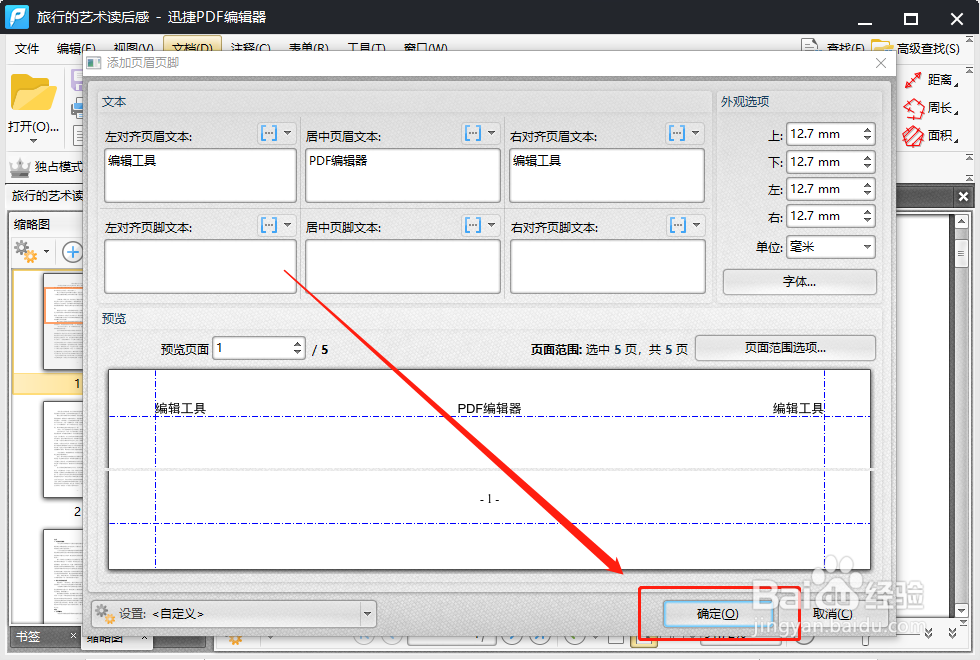
Task: Open the 表单(R) menu
Action: click(x=308, y=48)
